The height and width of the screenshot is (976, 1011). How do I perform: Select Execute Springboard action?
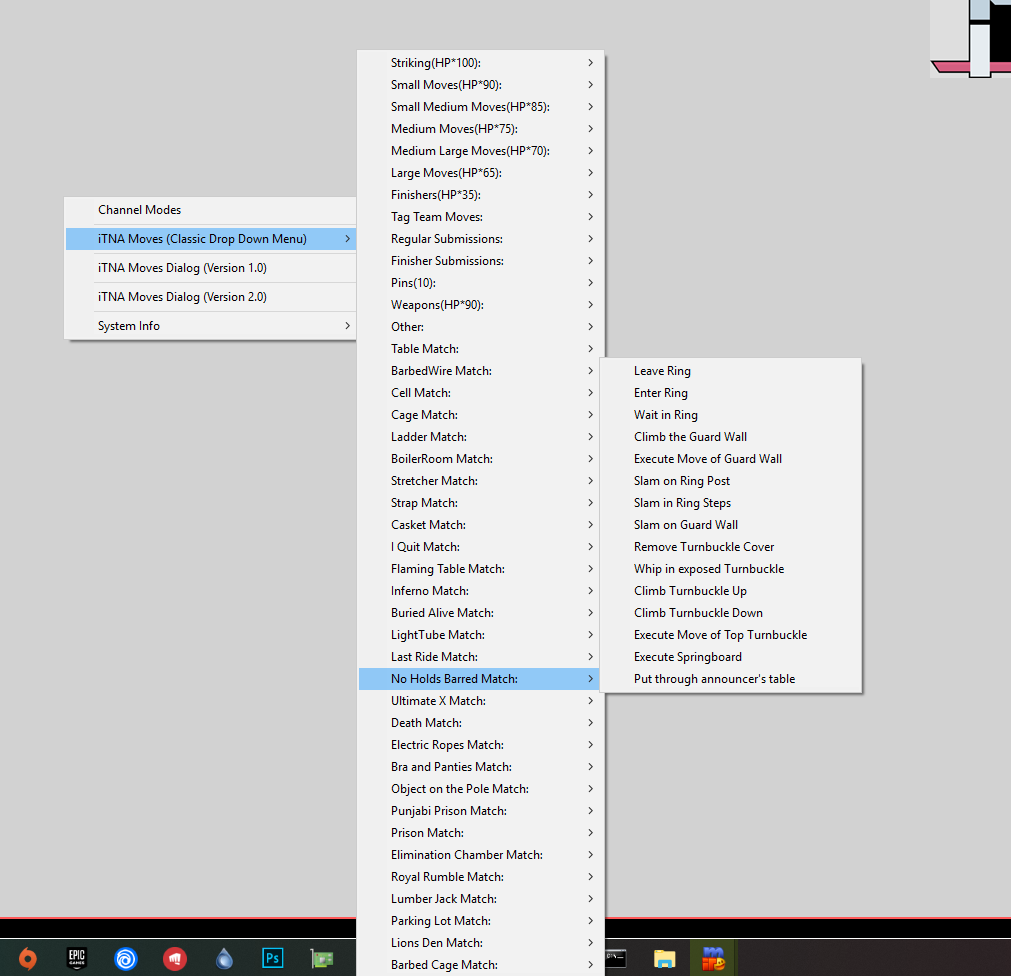point(731,656)
